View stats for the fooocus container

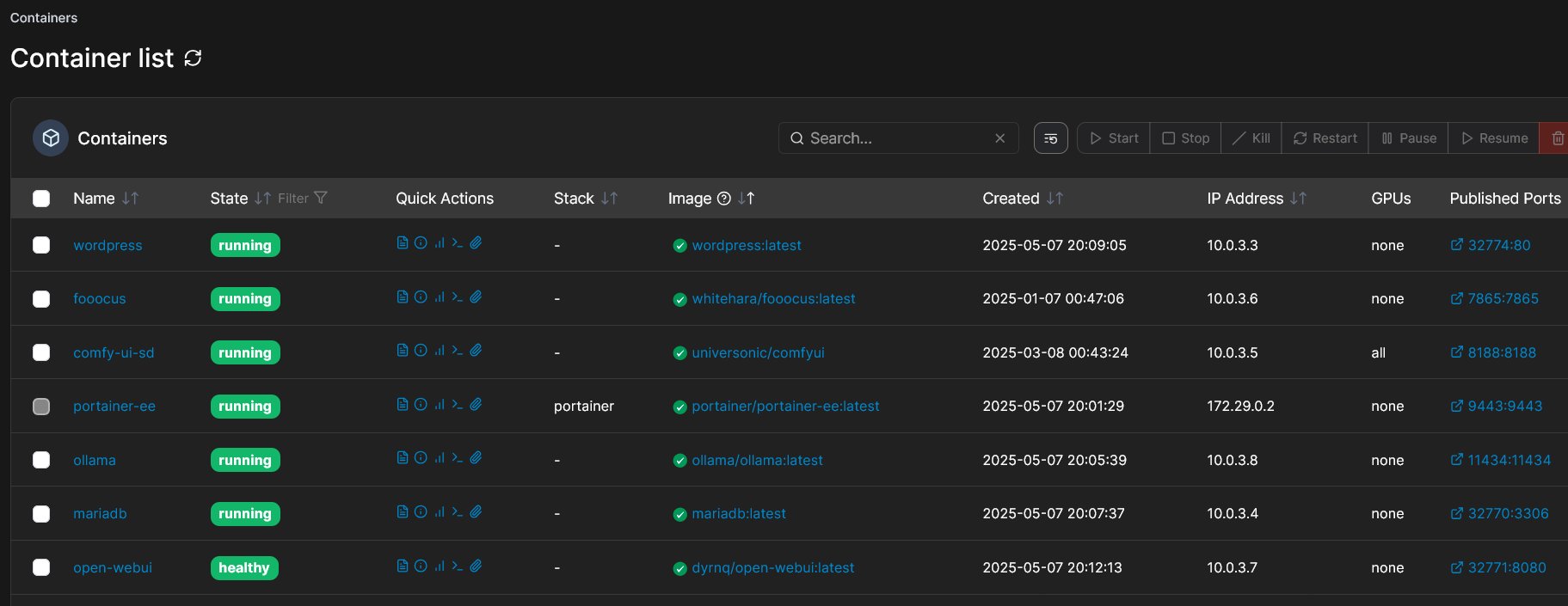click(439, 297)
